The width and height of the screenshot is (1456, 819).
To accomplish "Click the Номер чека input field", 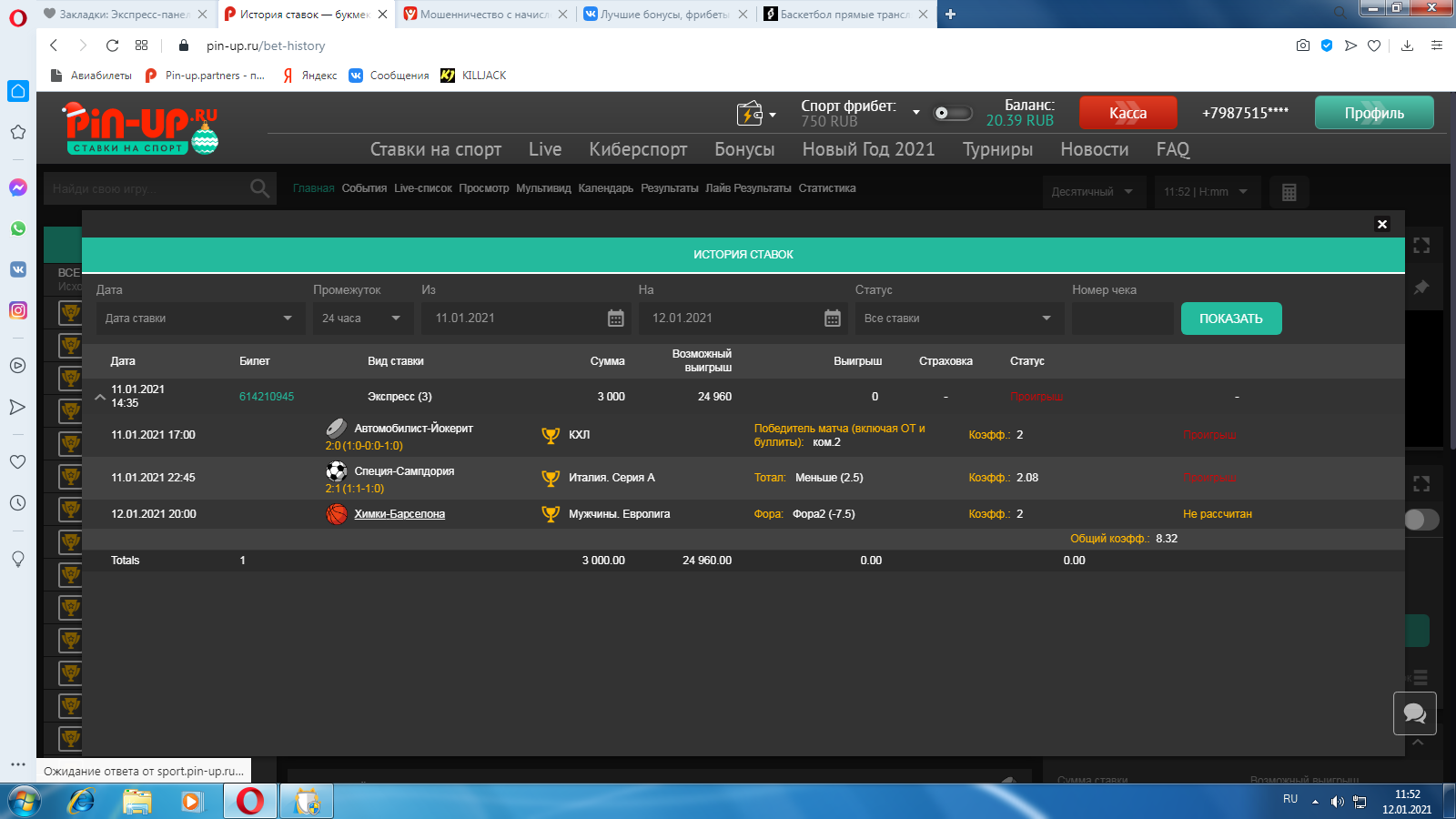I will click(x=1121, y=318).
